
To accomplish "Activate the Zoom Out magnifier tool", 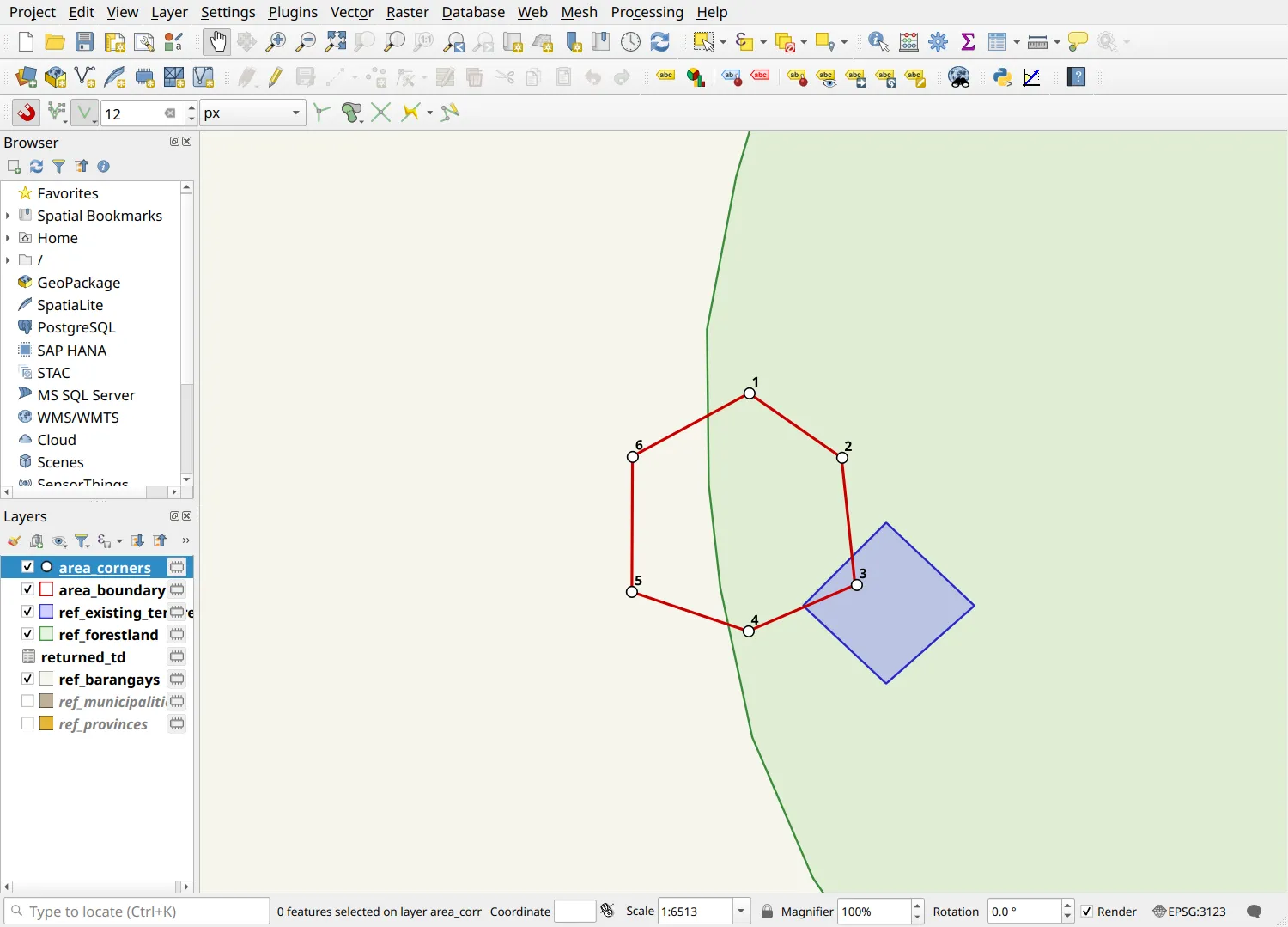I will 306,41.
